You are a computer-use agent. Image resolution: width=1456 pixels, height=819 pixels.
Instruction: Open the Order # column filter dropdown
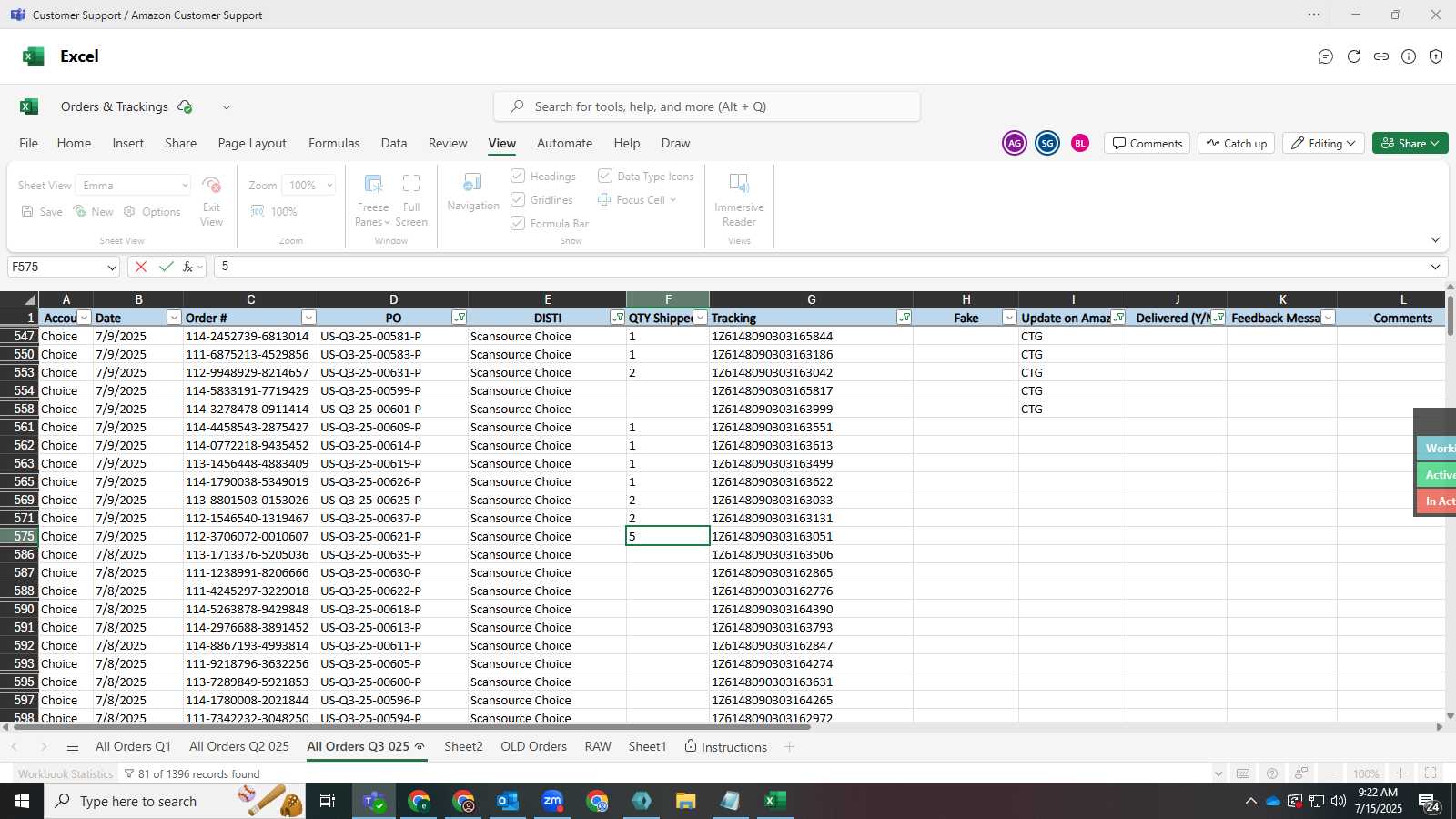[x=308, y=318]
